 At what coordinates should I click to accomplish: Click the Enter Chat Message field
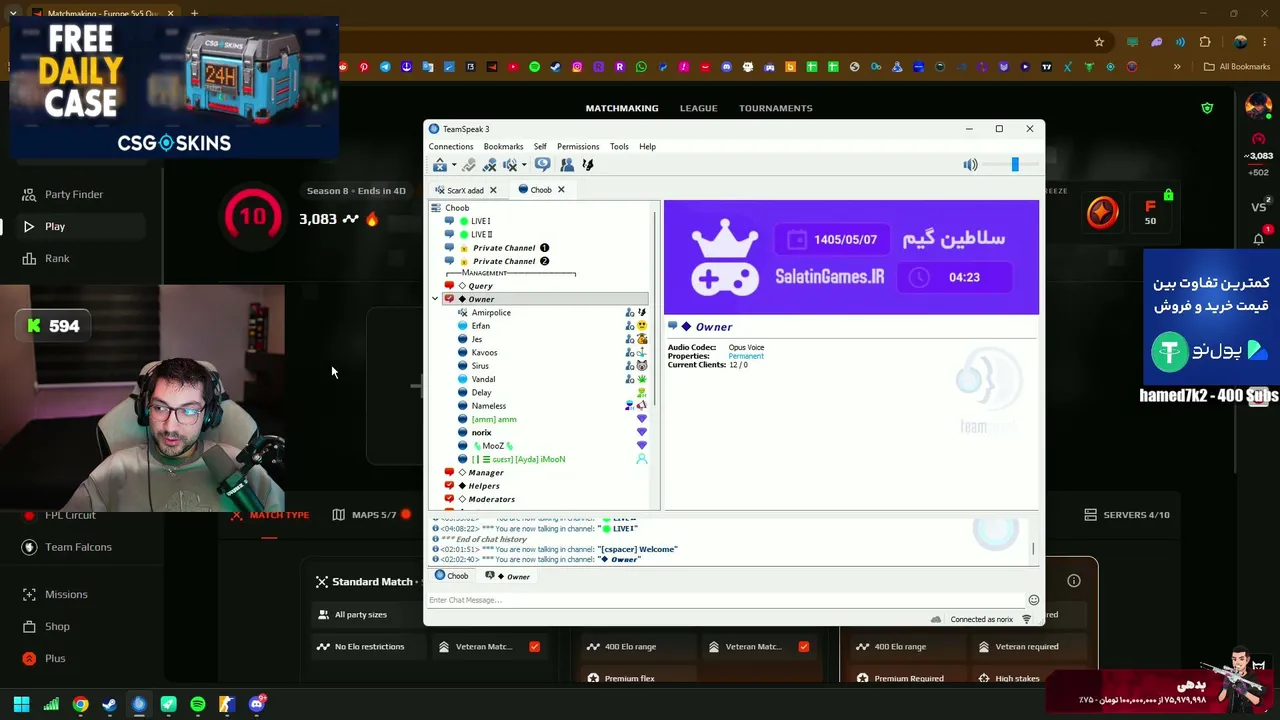point(725,600)
